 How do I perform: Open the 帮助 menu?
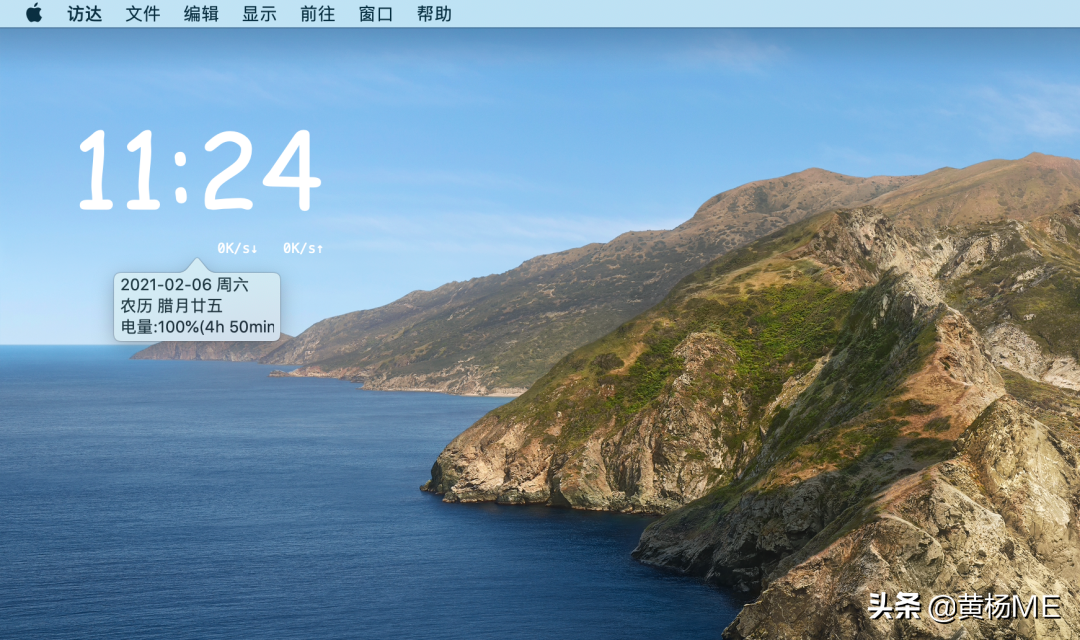[x=434, y=14]
